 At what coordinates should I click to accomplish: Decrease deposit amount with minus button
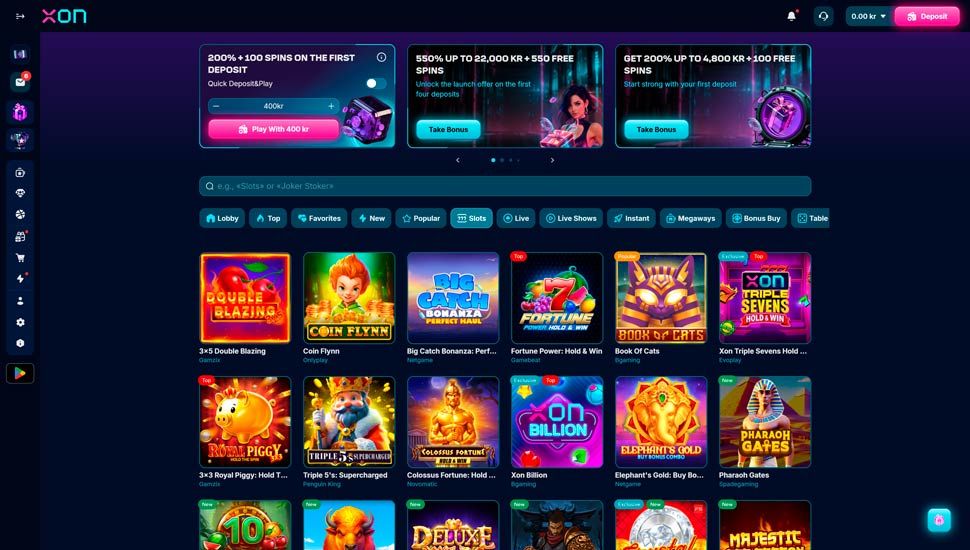click(x=216, y=106)
